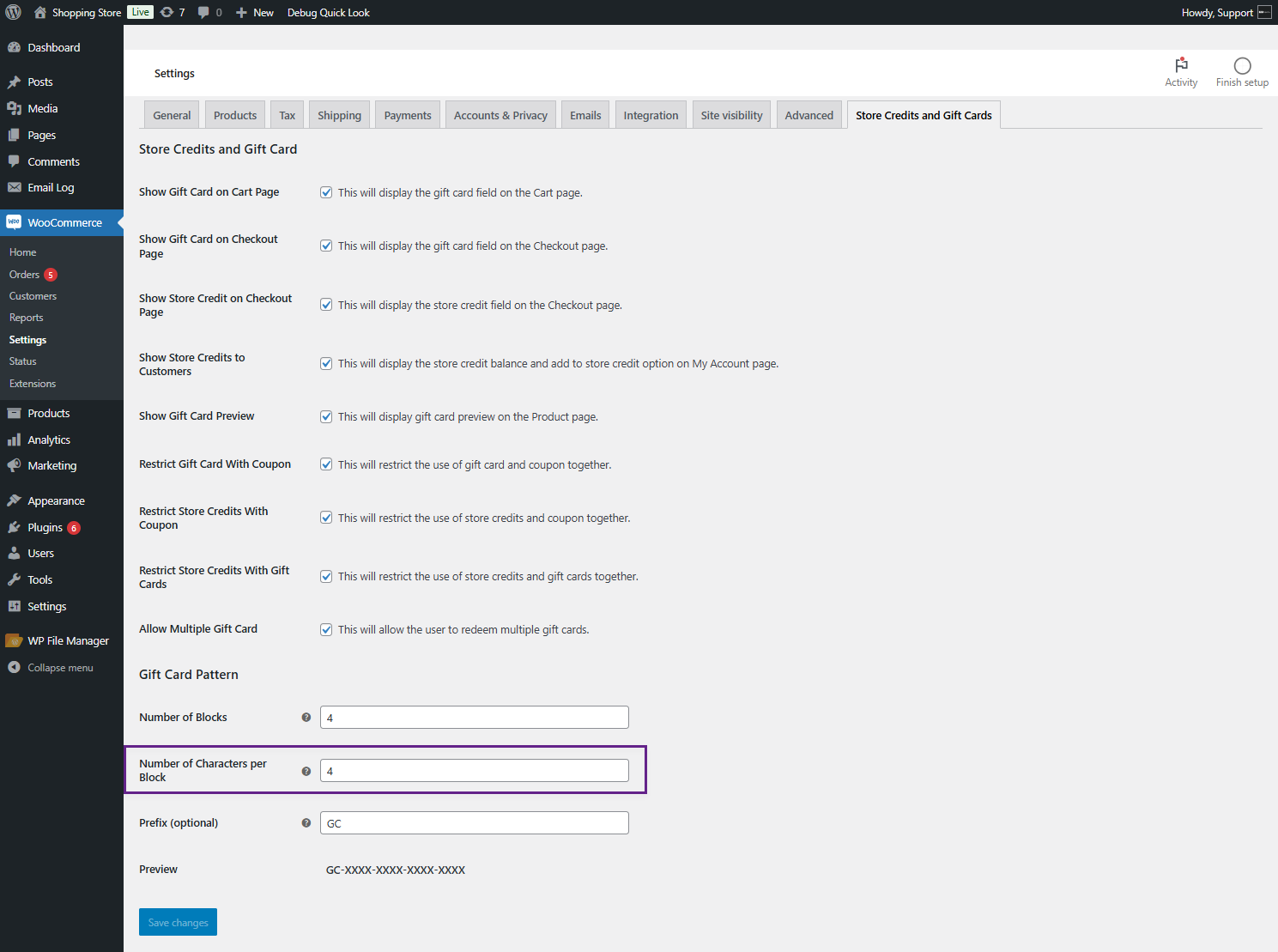Switch to the Advanced settings tab
Viewport: 1278px width, 952px height.
coord(809,115)
